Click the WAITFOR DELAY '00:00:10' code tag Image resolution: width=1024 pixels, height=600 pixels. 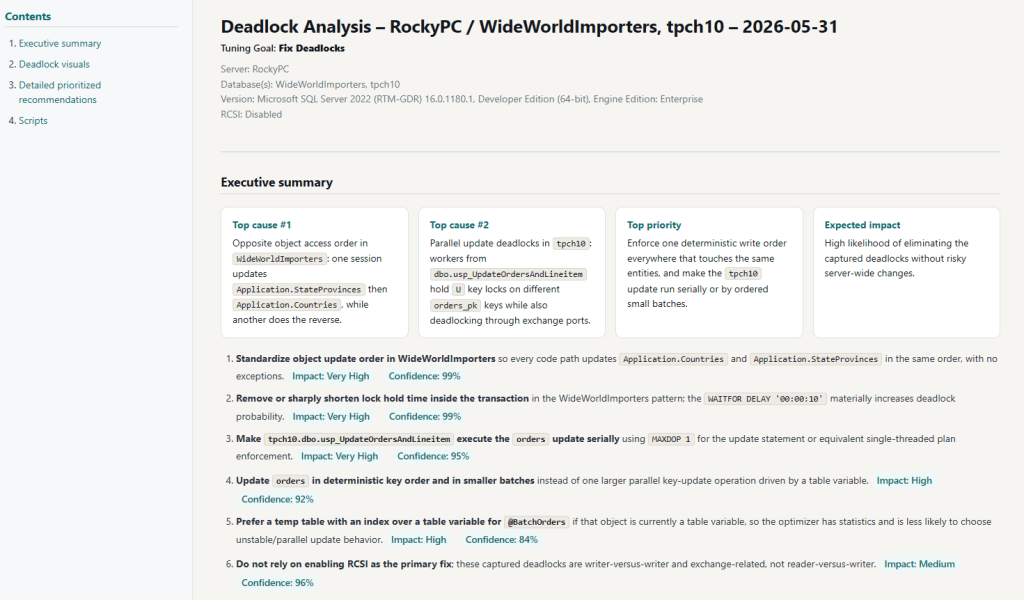coord(765,398)
